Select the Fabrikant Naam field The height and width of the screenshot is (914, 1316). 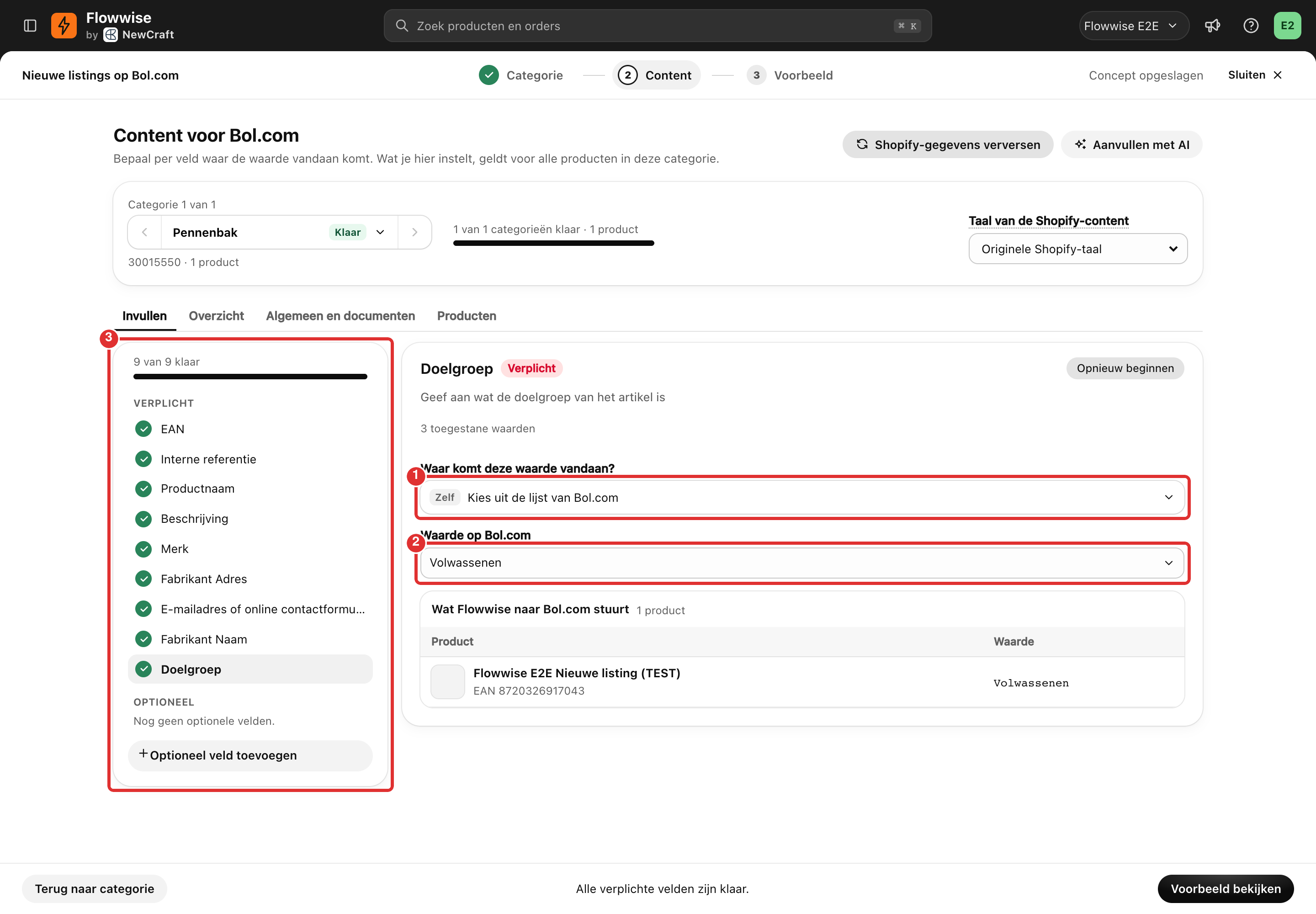[250, 639]
